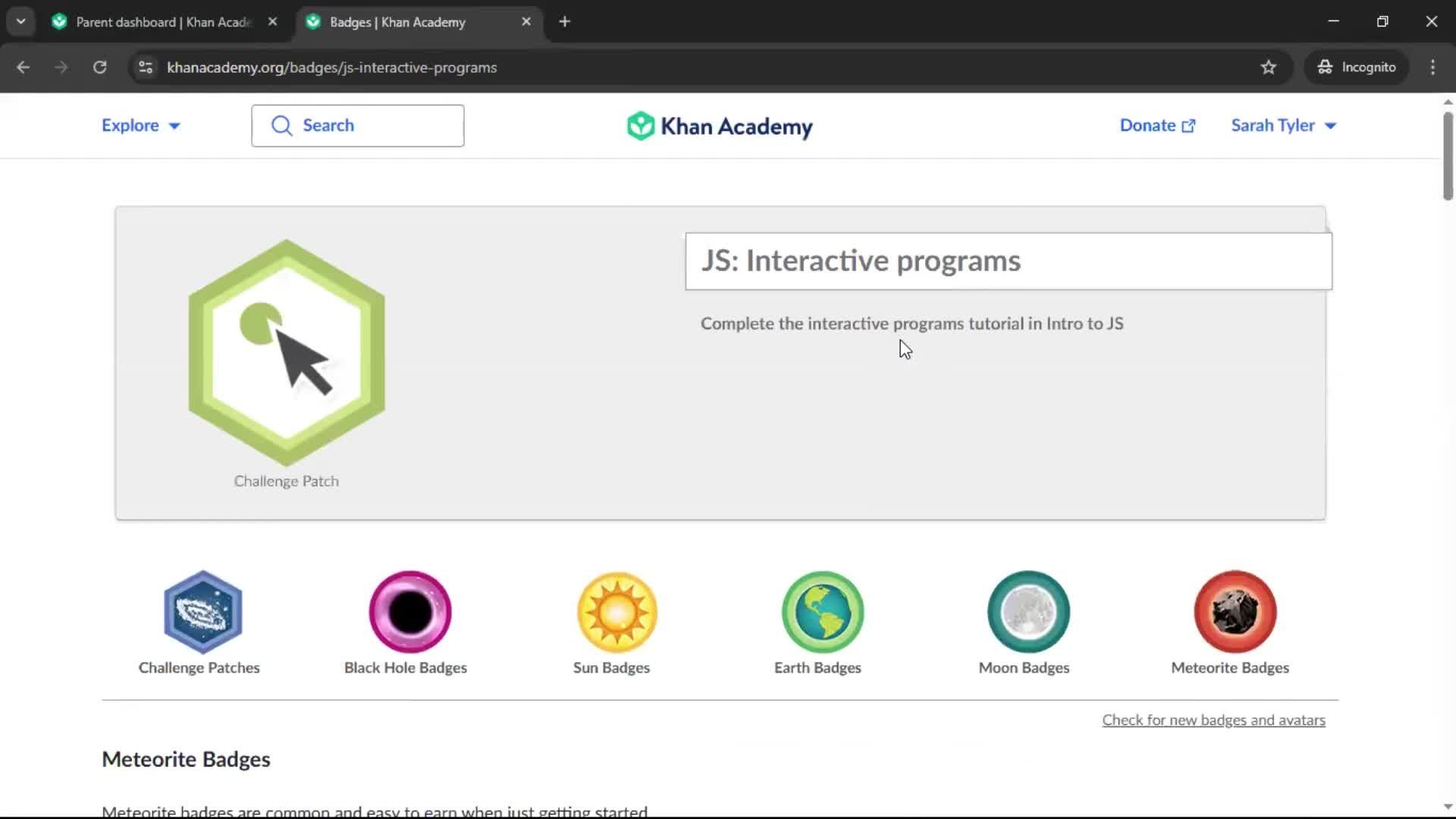The image size is (1456, 819).
Task: Expand the Explore menu
Action: (141, 126)
